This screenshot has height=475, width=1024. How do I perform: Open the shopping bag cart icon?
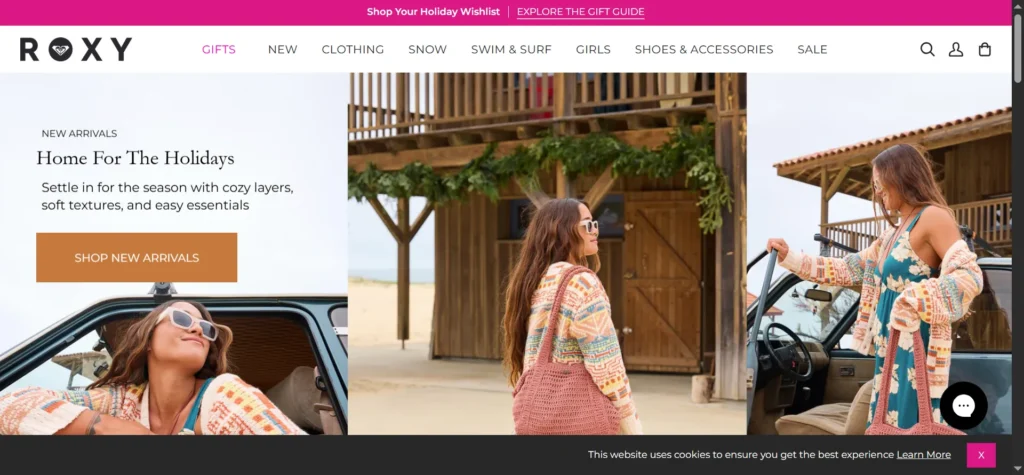pyautogui.click(x=985, y=49)
